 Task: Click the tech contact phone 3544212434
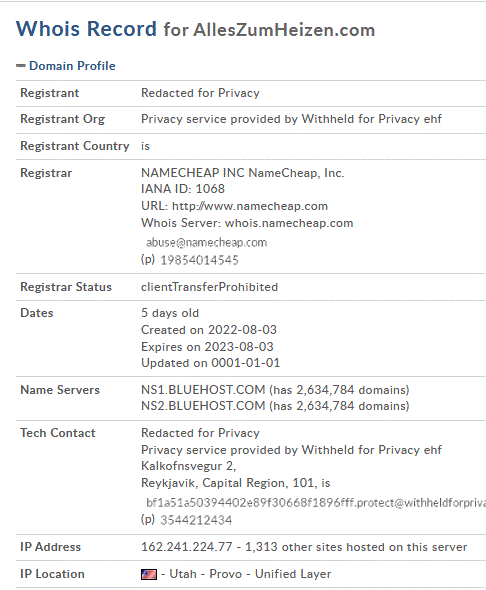(x=196, y=520)
